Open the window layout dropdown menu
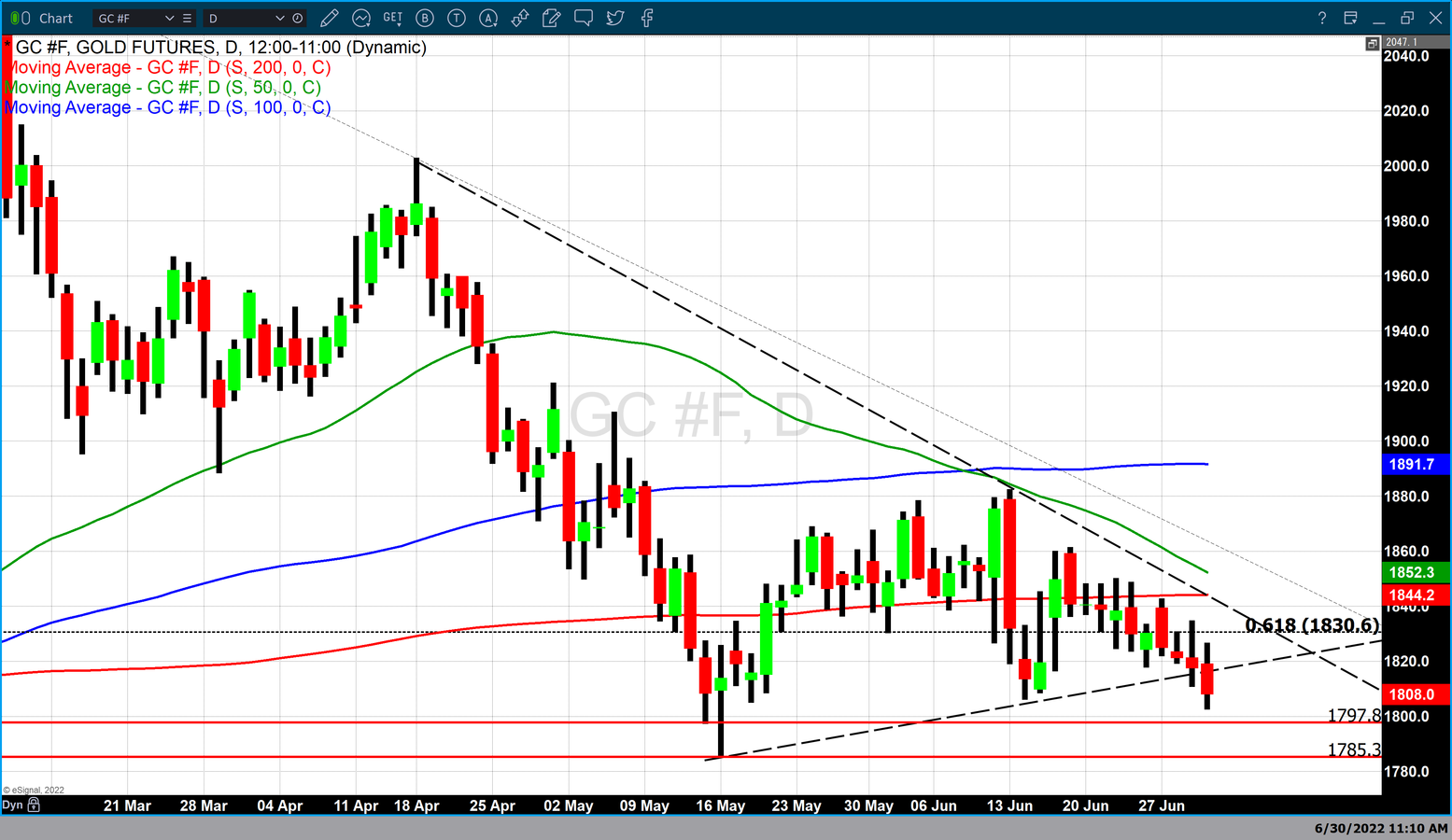 tap(1350, 18)
